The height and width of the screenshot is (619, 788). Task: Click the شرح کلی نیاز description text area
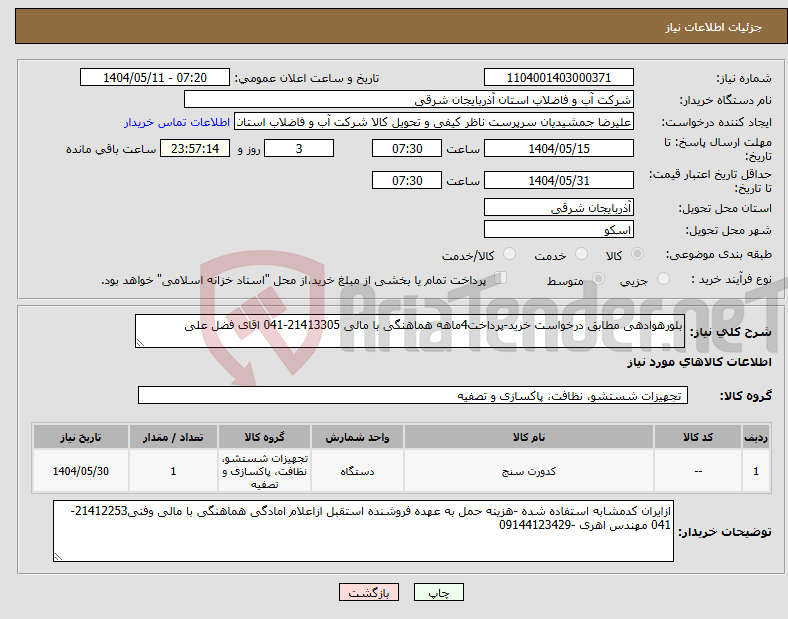tap(410, 331)
